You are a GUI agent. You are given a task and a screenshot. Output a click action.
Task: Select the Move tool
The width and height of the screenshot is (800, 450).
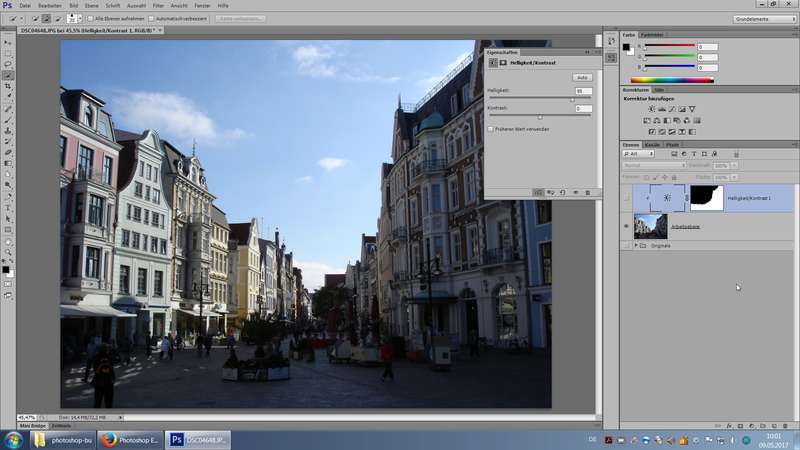(x=8, y=42)
